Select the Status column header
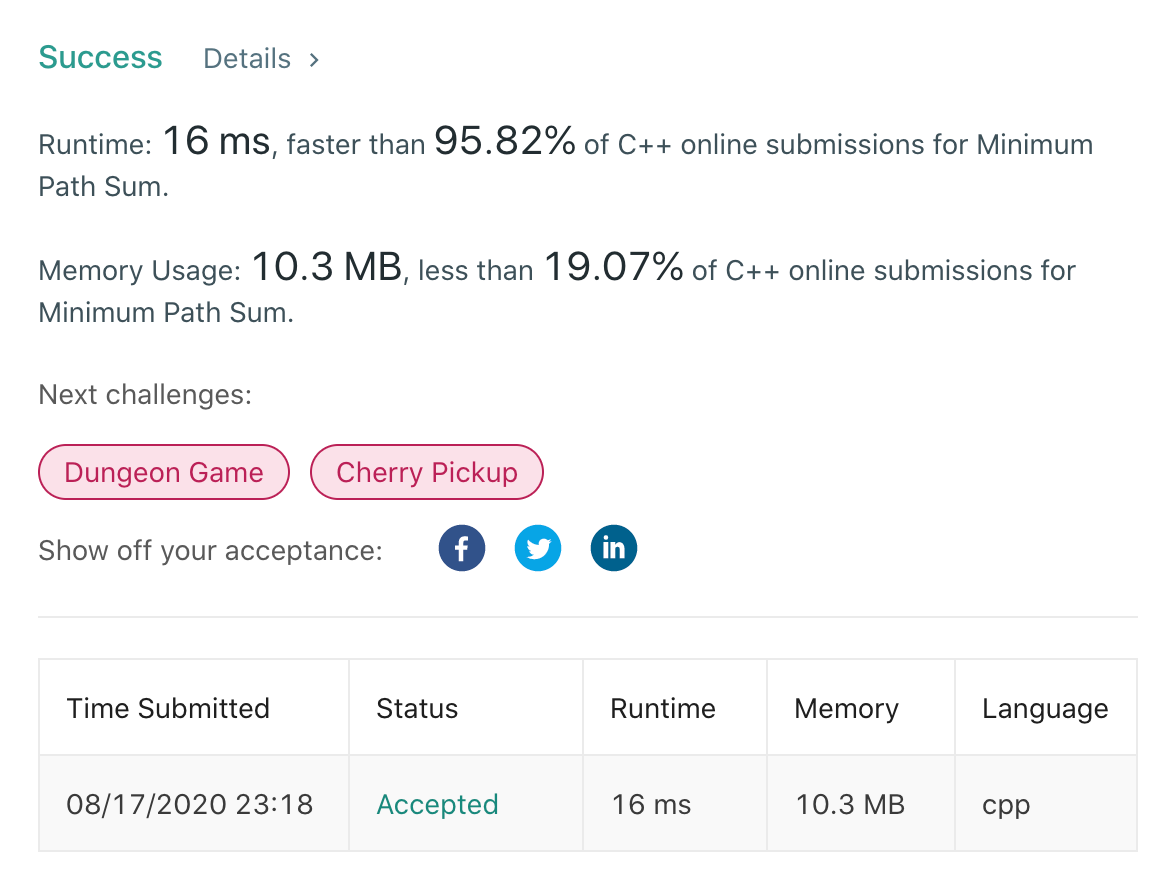This screenshot has width=1160, height=874. [x=417, y=708]
